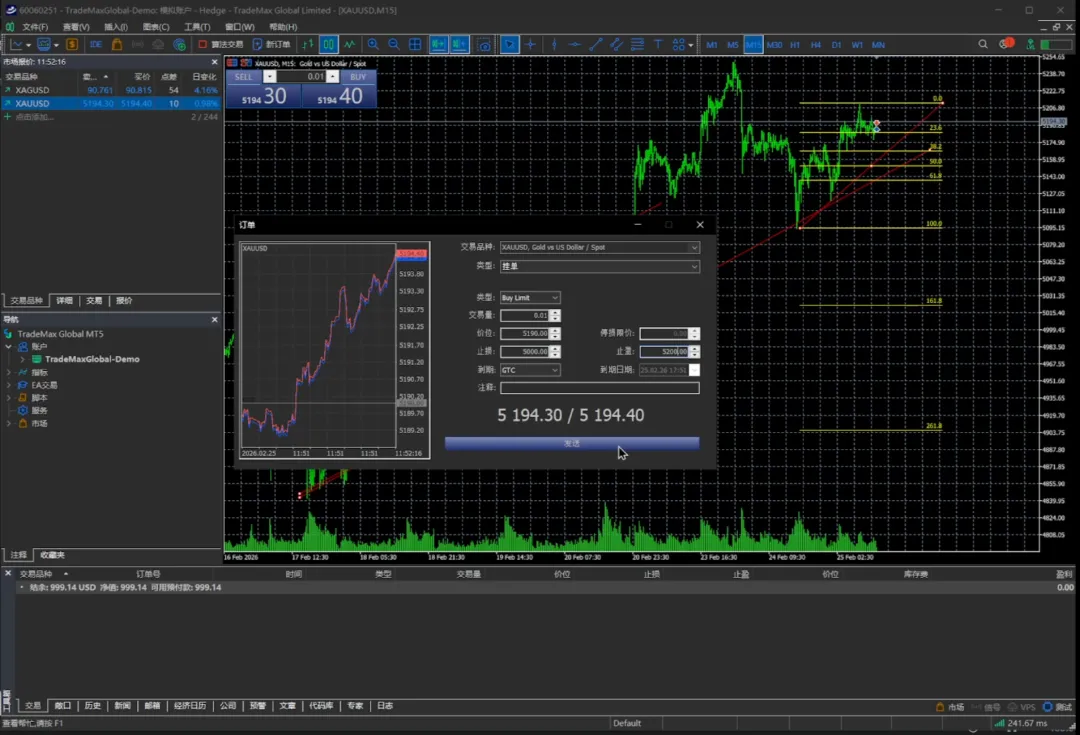Switch chart timeframe to H1
Screen dimensions: 1080x735
(795, 45)
